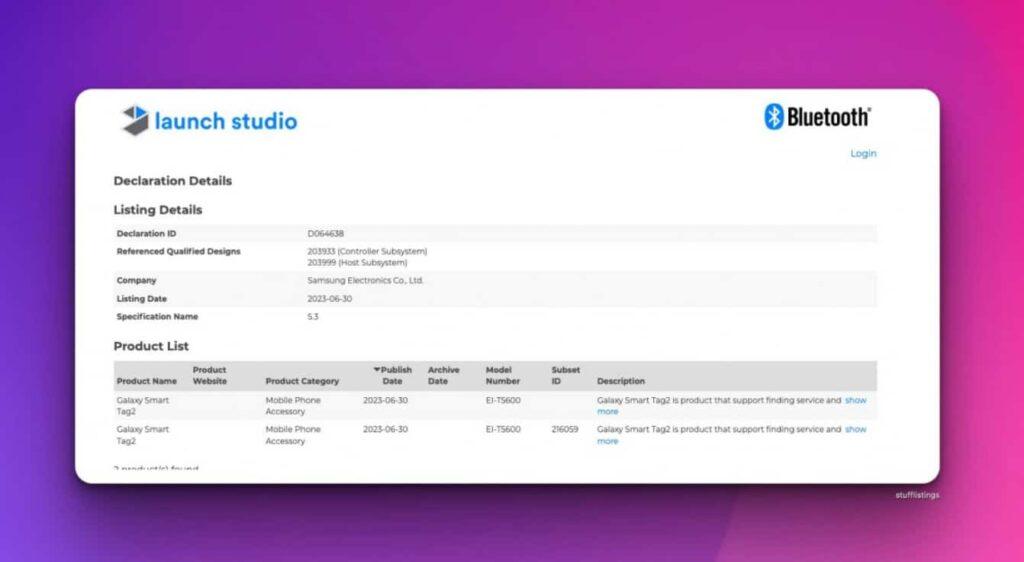Click the Product List heading

(x=151, y=346)
